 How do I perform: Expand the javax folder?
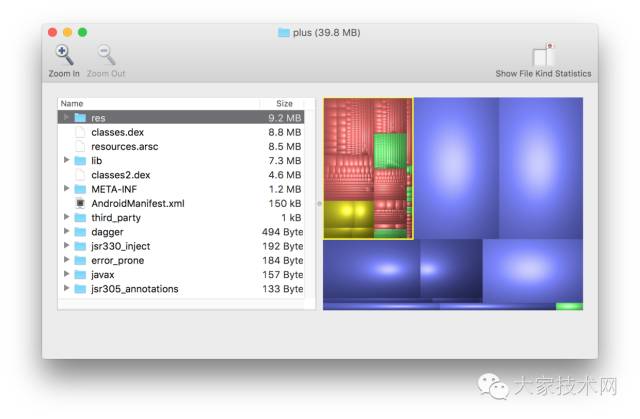(x=66, y=274)
